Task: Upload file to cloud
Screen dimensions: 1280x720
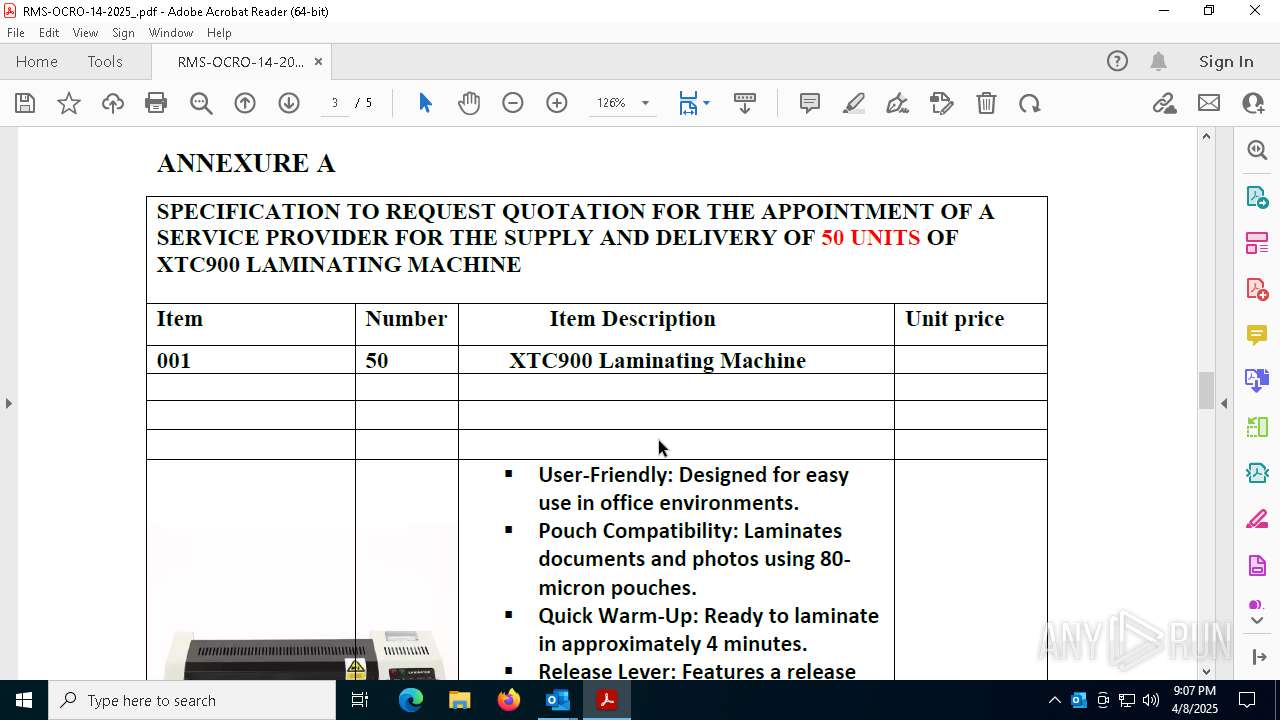Action: click(x=113, y=103)
